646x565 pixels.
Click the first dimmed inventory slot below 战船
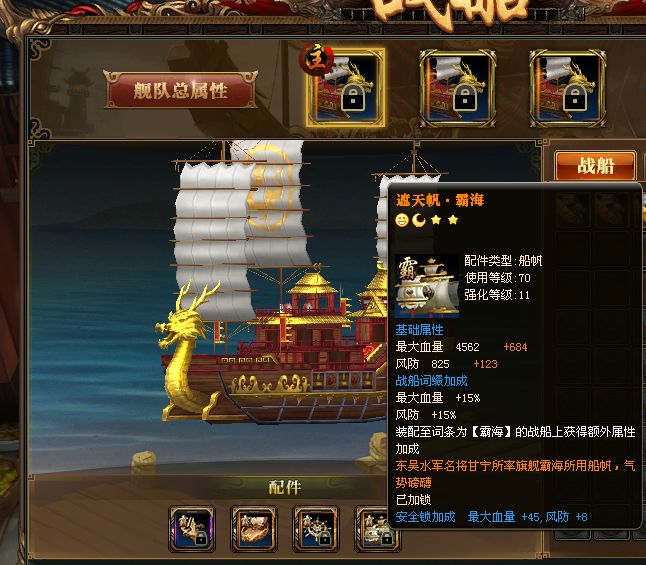572,209
